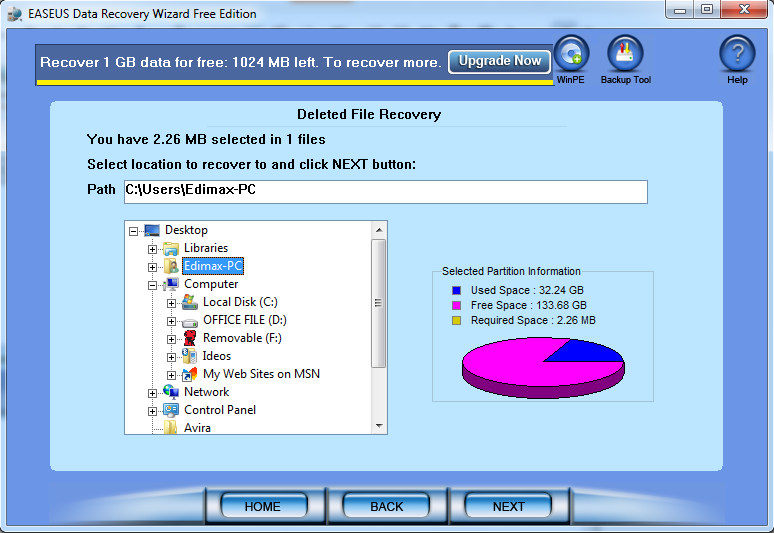Click the Upgrade Now button
The width and height of the screenshot is (774, 533).
pos(500,61)
